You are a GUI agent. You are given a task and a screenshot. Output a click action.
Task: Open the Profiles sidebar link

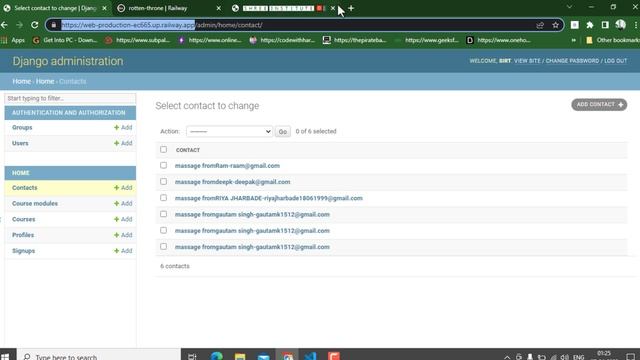[x=23, y=235]
